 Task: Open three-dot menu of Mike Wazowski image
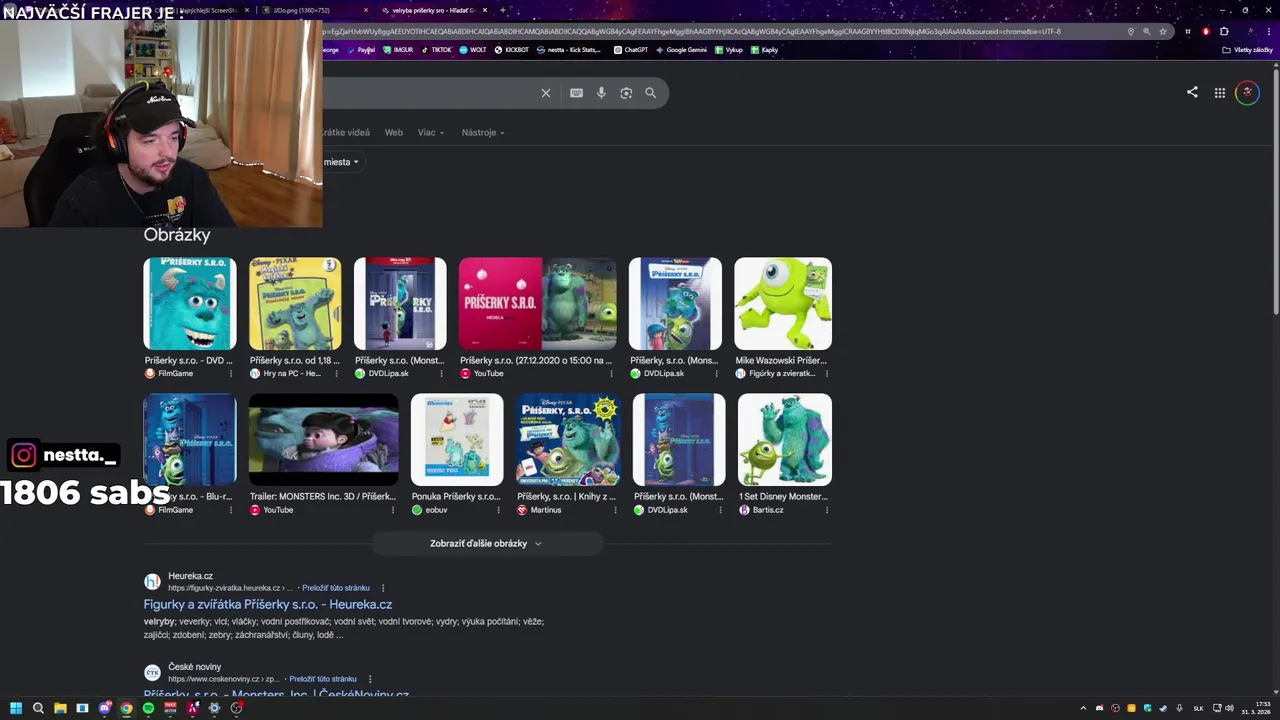click(x=827, y=374)
